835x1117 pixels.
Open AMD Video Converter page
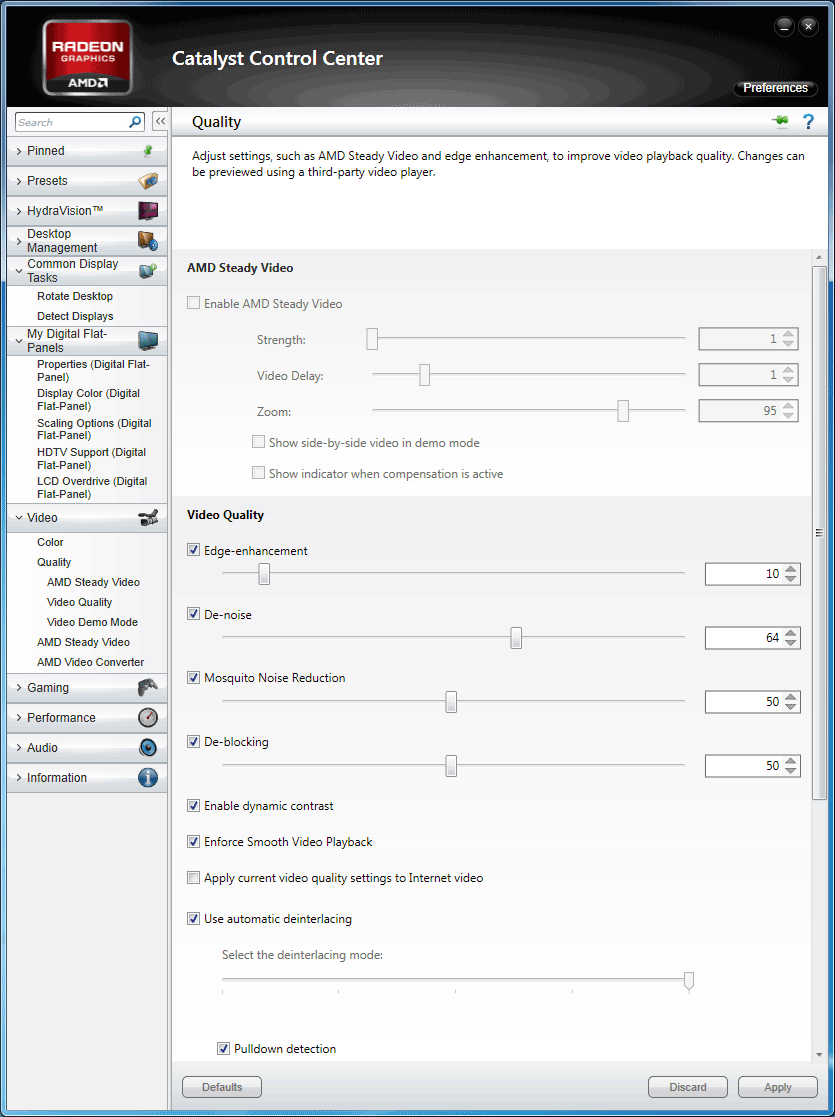(x=90, y=662)
